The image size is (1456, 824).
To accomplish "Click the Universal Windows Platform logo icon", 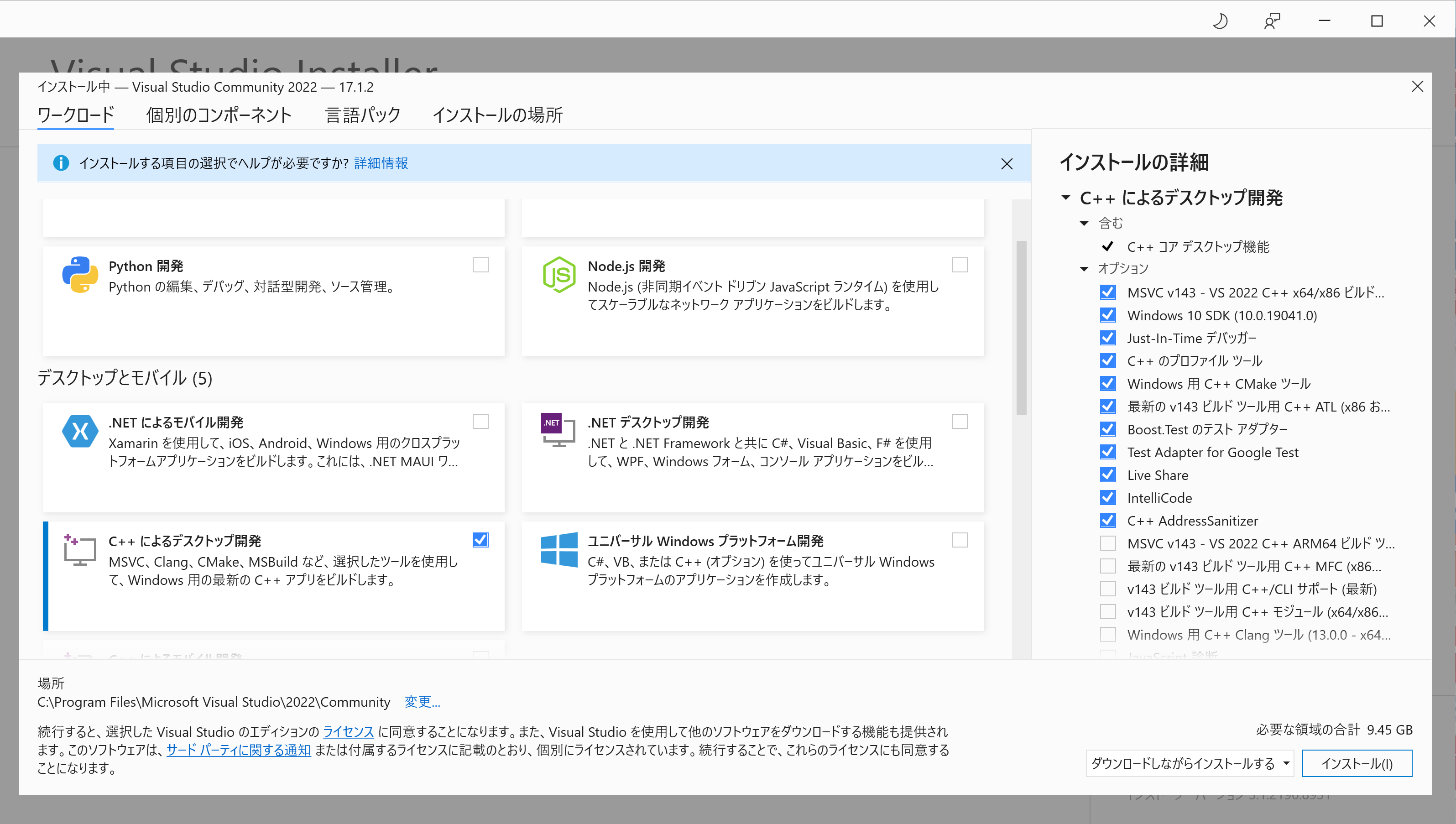I will (559, 549).
